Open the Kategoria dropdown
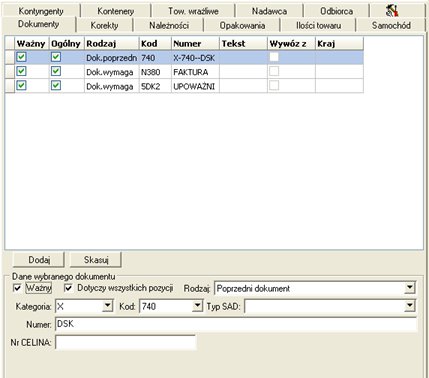Screen dimensions: 429x378 107,306
